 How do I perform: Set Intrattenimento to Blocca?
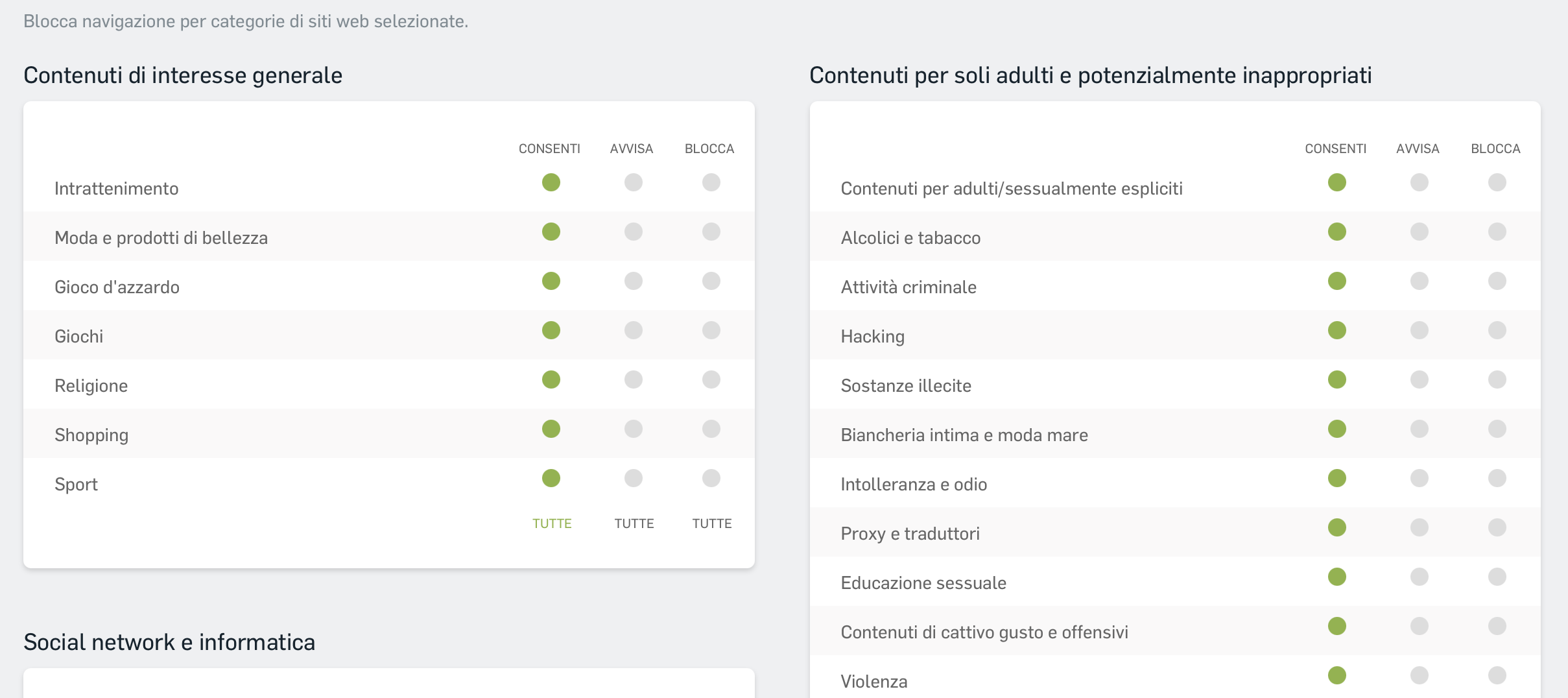coord(711,182)
